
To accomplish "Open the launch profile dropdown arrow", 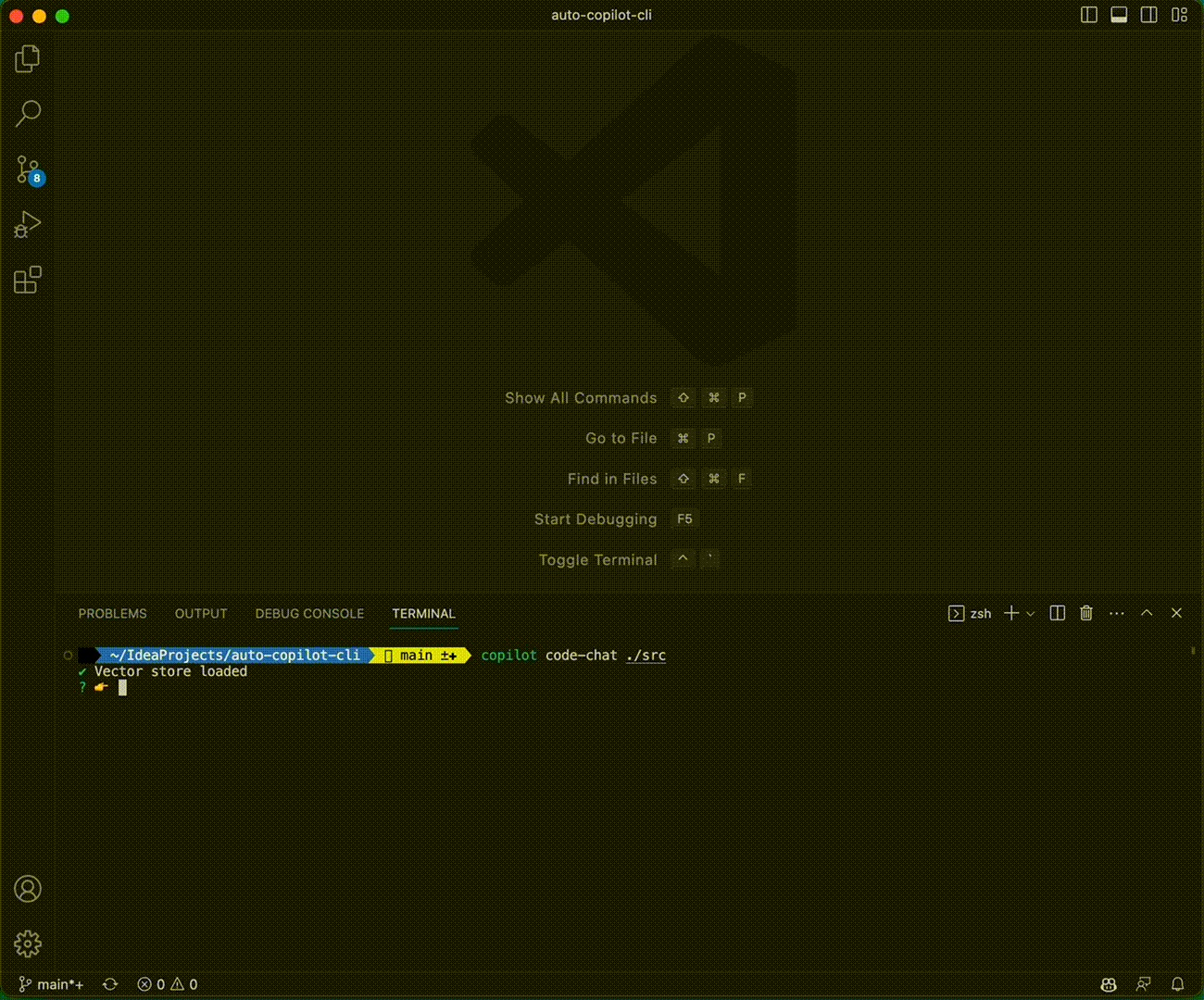I will 1030,614.
